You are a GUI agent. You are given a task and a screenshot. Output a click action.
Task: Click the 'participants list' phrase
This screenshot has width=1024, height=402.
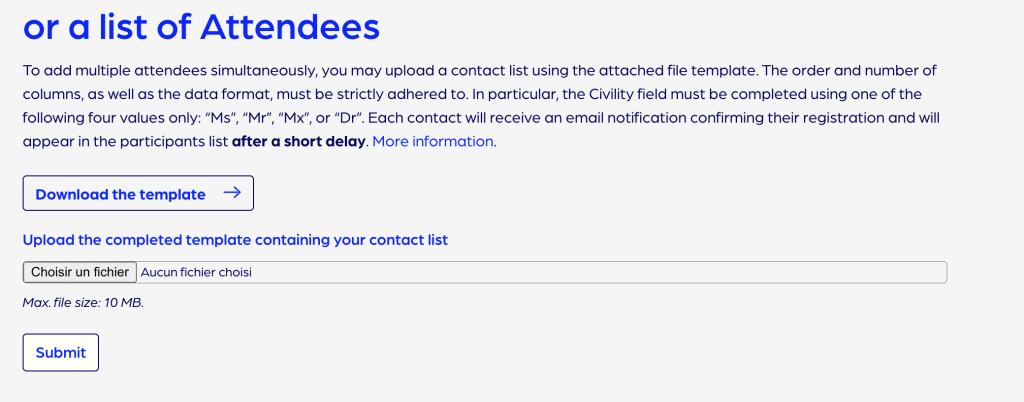pyautogui.click(x=171, y=142)
